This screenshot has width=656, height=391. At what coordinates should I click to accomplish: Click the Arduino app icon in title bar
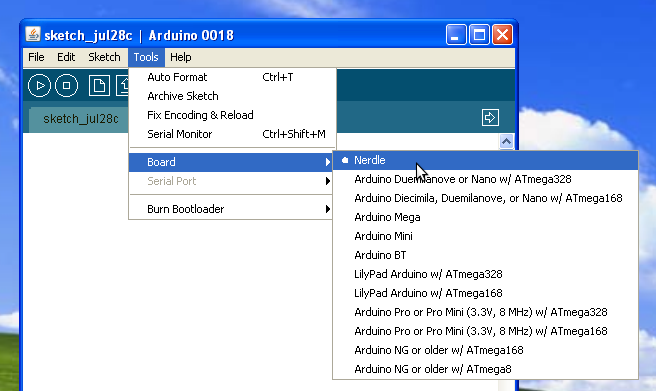point(33,34)
